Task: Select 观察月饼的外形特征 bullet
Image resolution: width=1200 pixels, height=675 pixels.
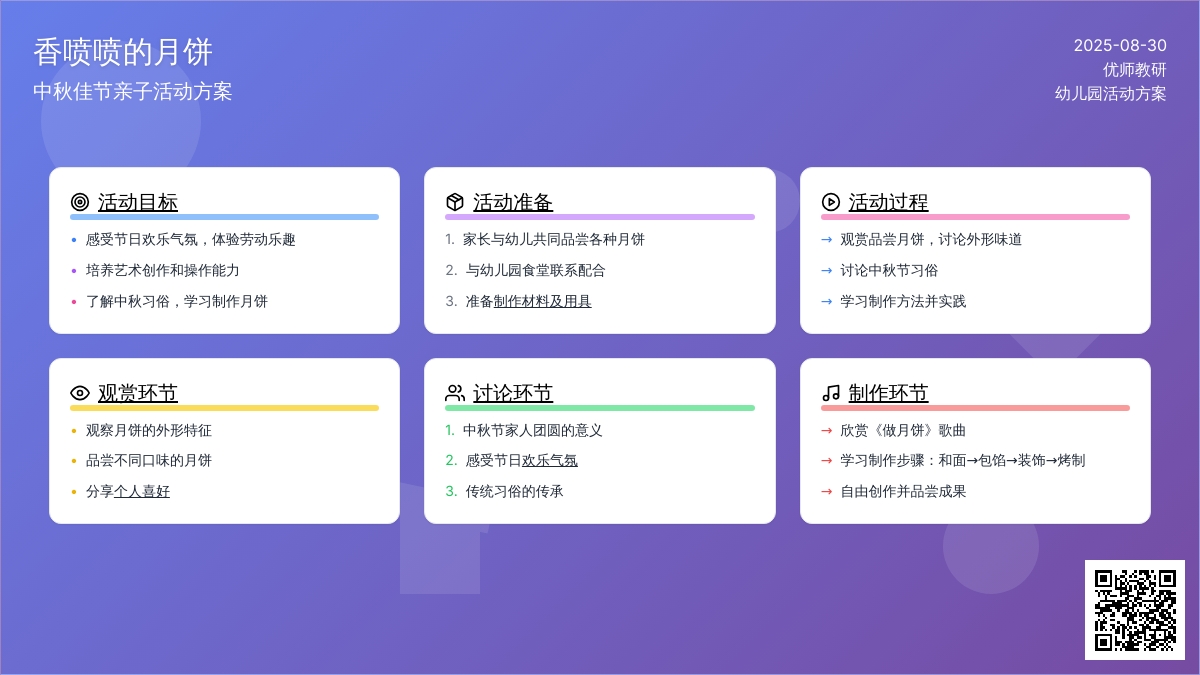Action: click(149, 431)
